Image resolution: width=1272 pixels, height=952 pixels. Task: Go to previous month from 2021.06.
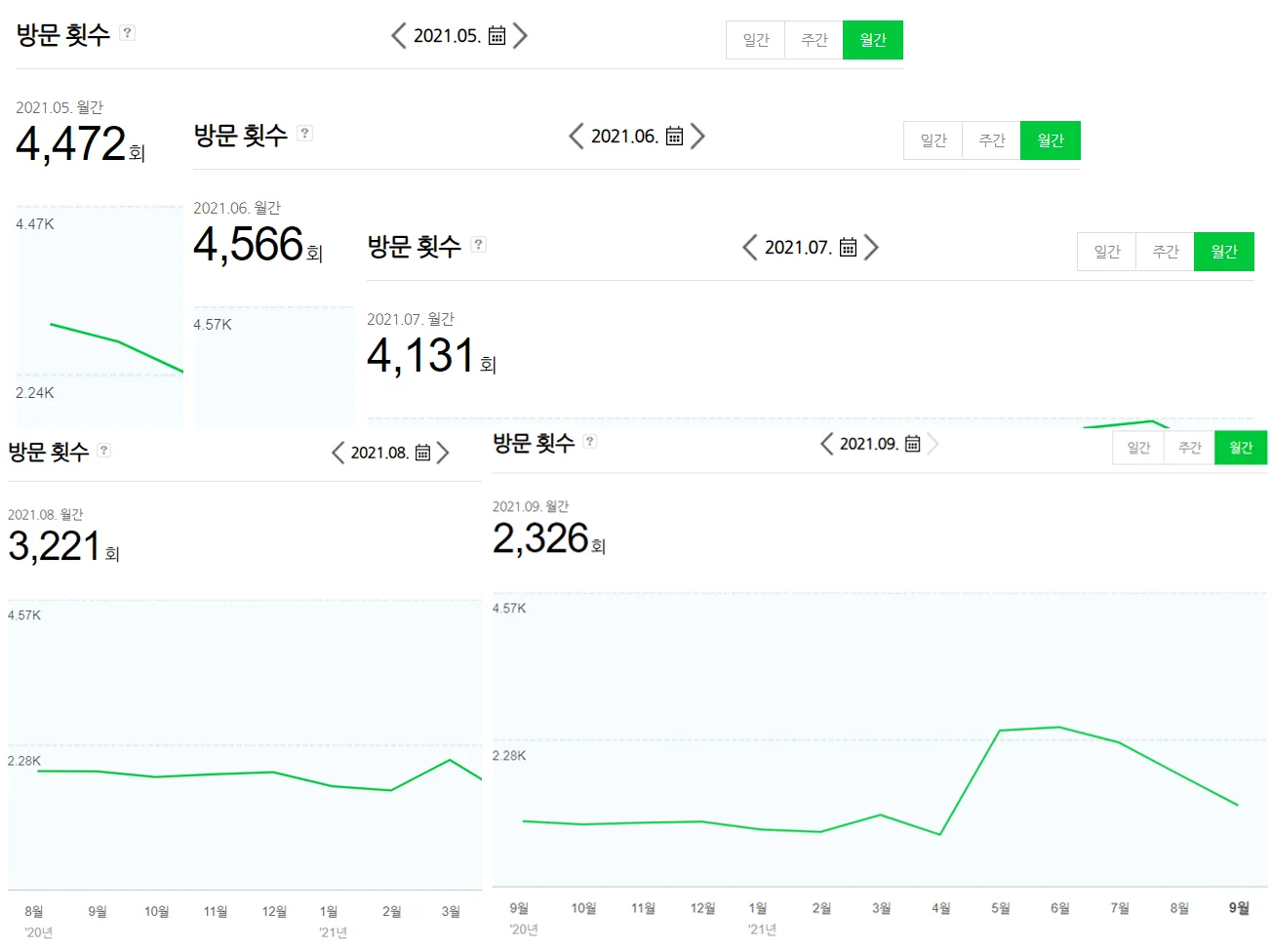576,137
